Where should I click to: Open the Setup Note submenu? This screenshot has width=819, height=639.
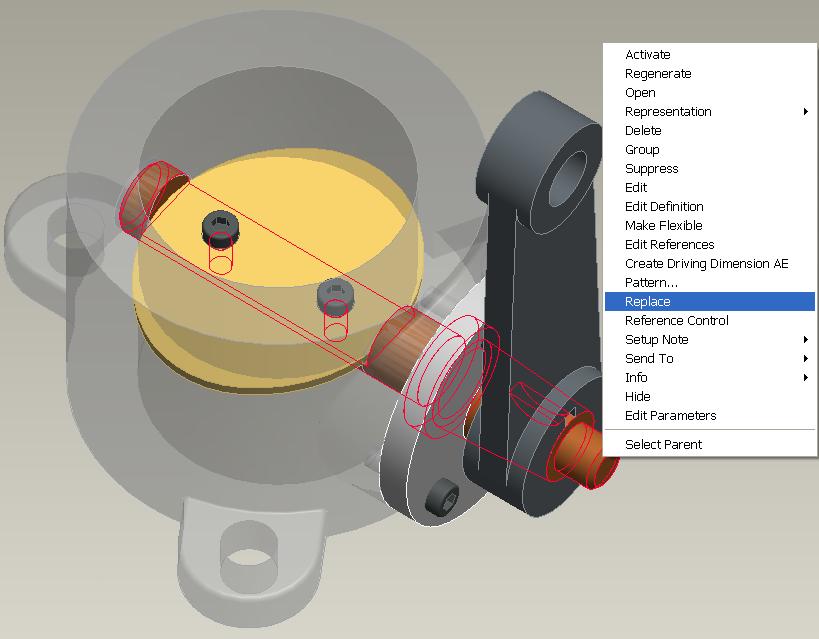709,340
